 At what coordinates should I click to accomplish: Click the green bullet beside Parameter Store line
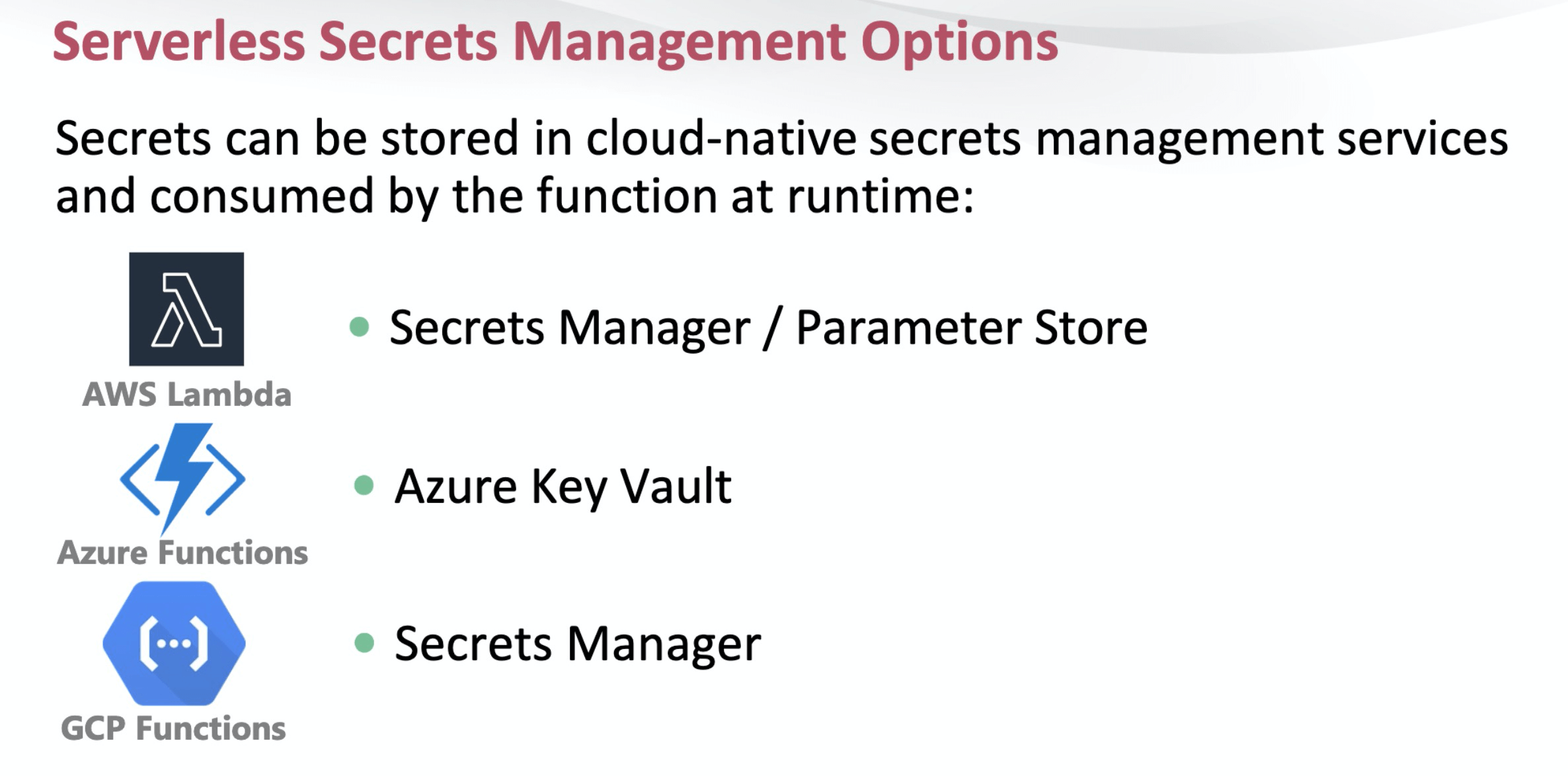[359, 327]
